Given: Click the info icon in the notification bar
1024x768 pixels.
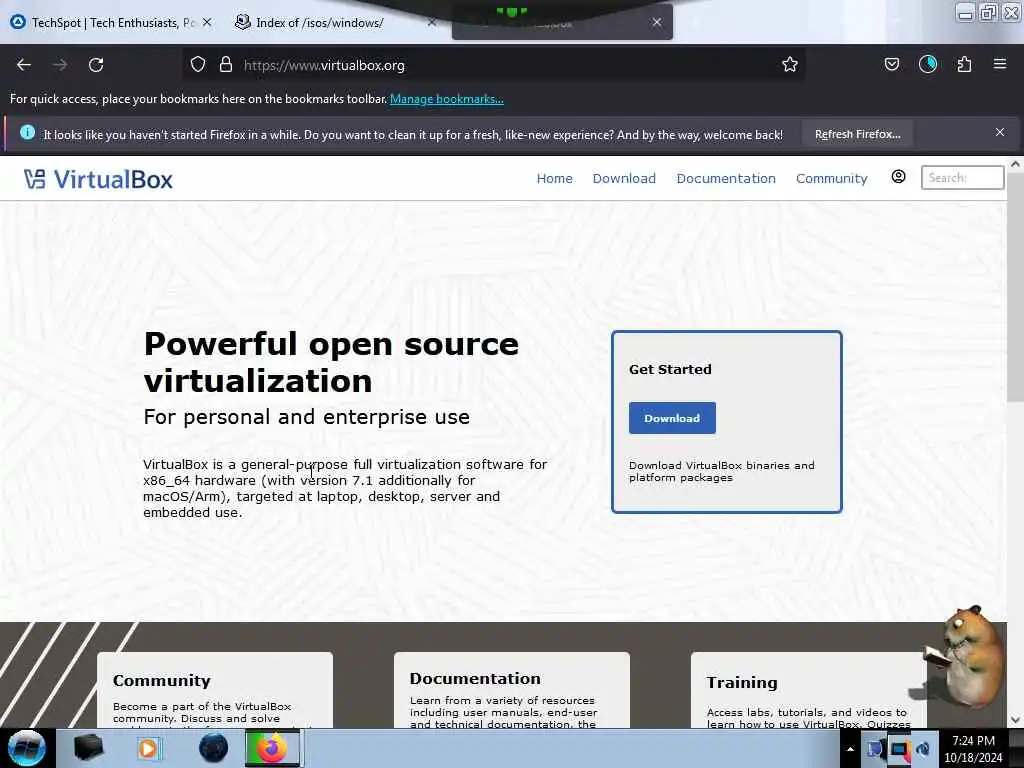Looking at the screenshot, I should [27, 133].
